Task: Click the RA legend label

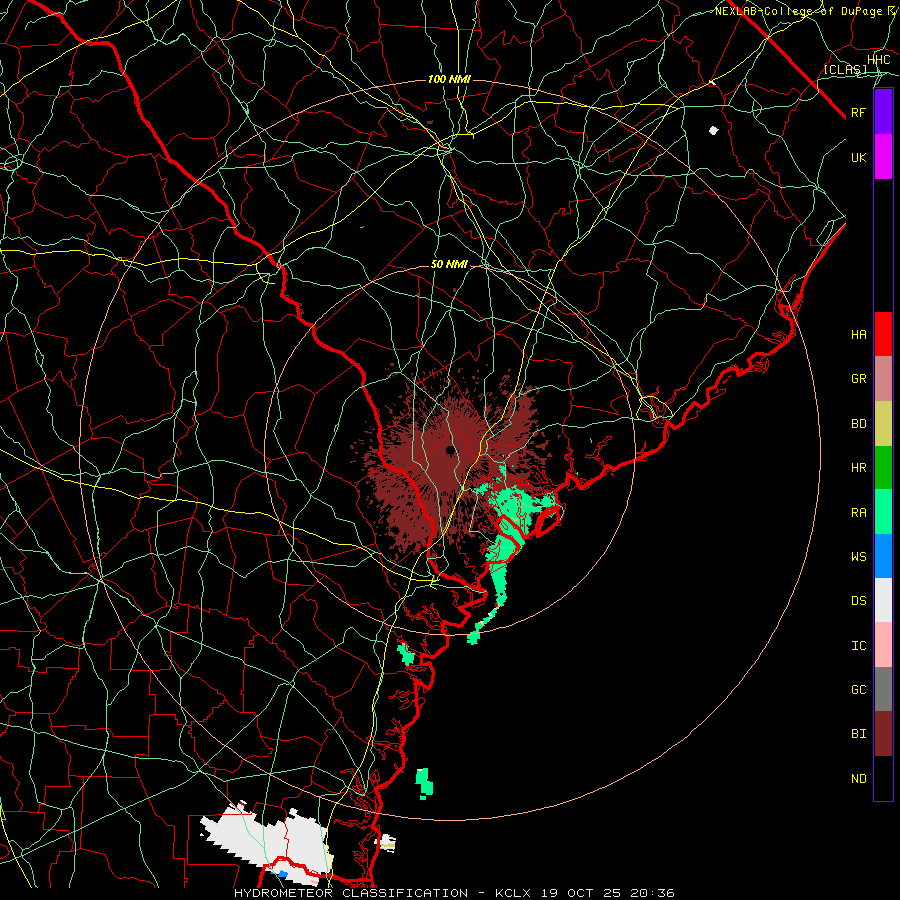Action: [x=859, y=513]
